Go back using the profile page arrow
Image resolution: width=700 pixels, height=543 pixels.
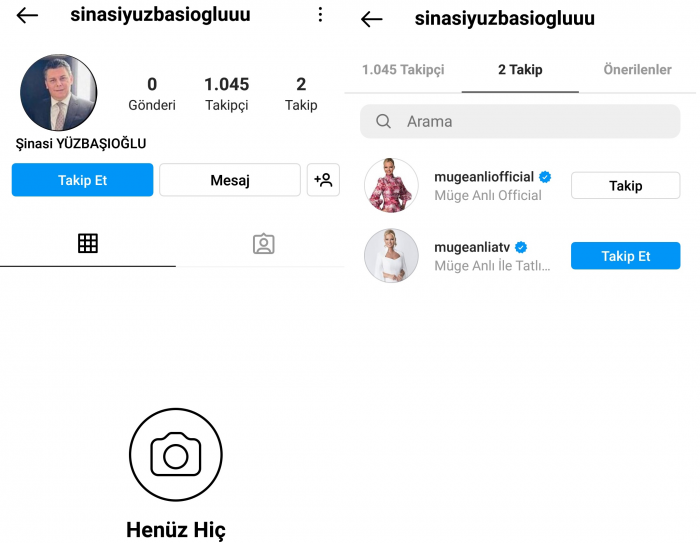pos(27,15)
